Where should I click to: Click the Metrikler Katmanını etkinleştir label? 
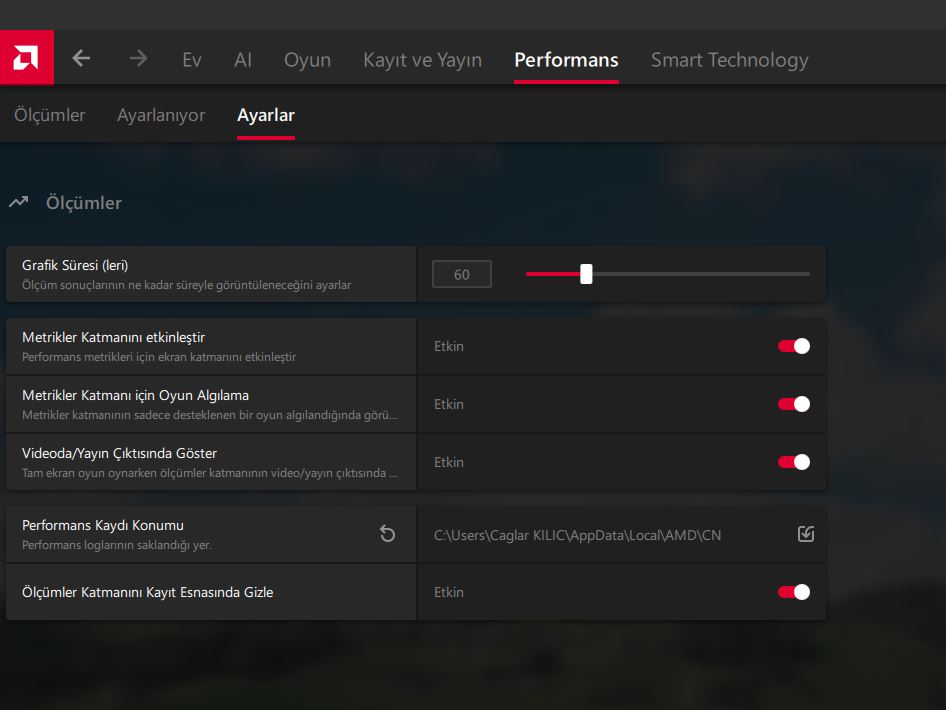coord(113,337)
